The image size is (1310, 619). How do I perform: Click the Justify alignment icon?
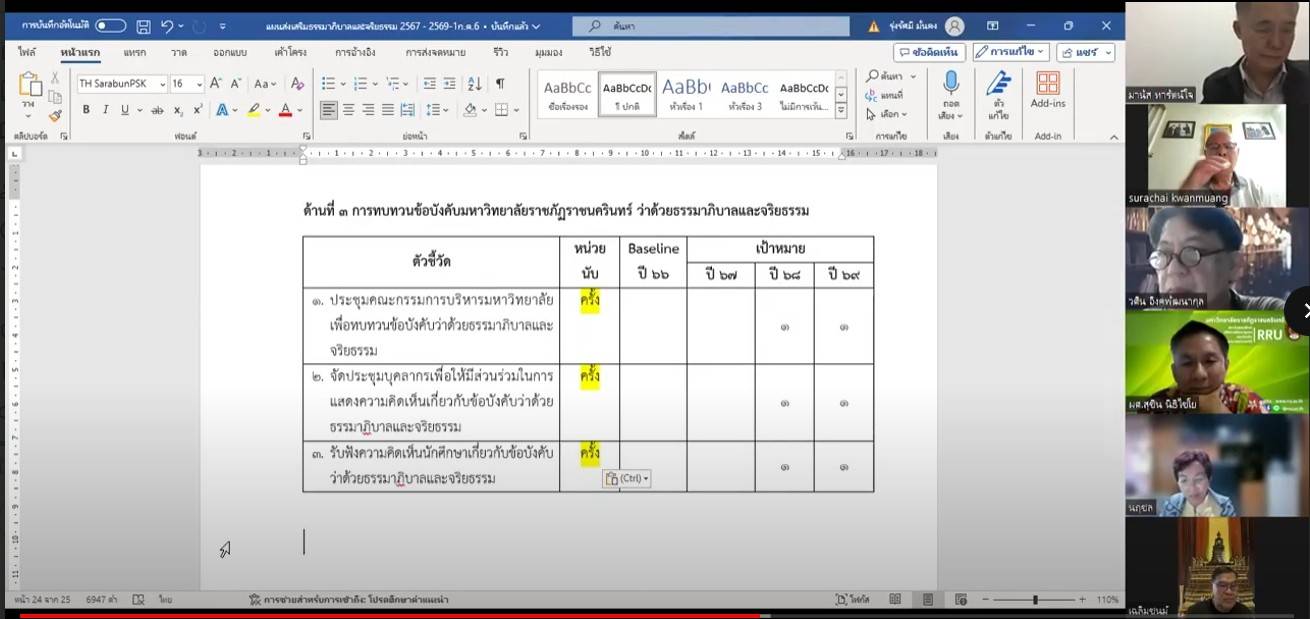coord(387,110)
